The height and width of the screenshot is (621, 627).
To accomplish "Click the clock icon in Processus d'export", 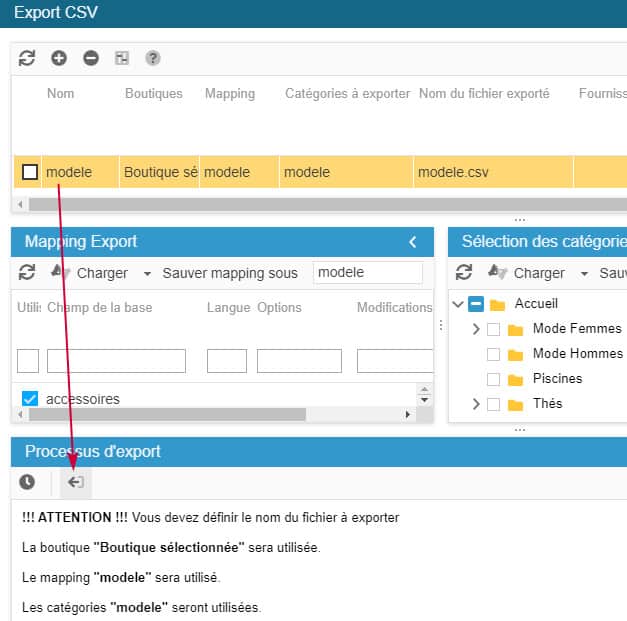I will pyautogui.click(x=27, y=482).
